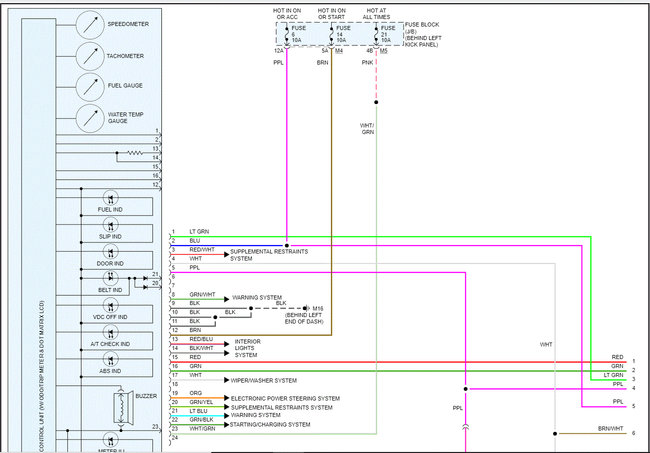Click the resistor zigzag symbol near pin 13

[135, 153]
